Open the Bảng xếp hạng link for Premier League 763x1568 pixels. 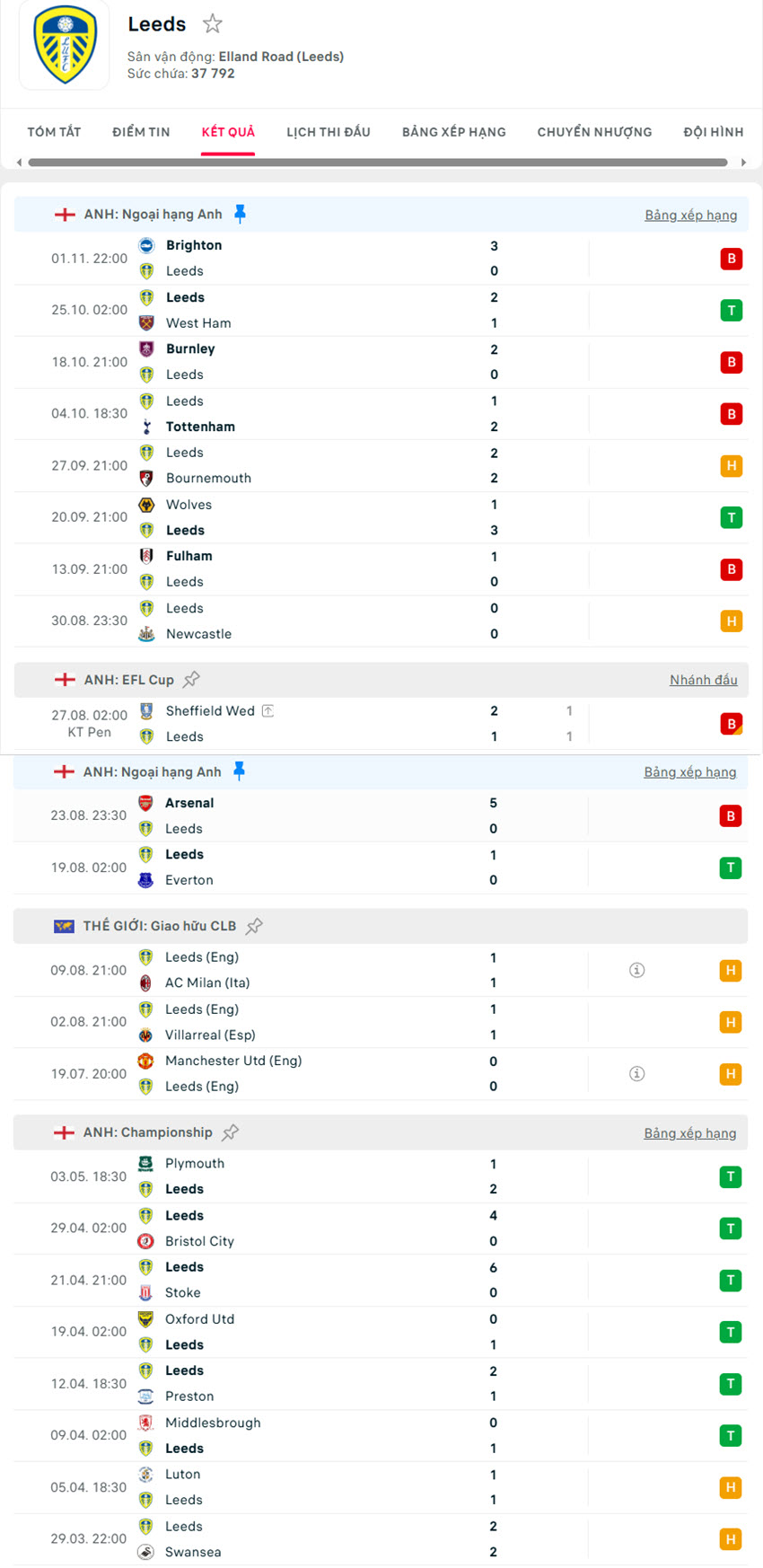691,215
